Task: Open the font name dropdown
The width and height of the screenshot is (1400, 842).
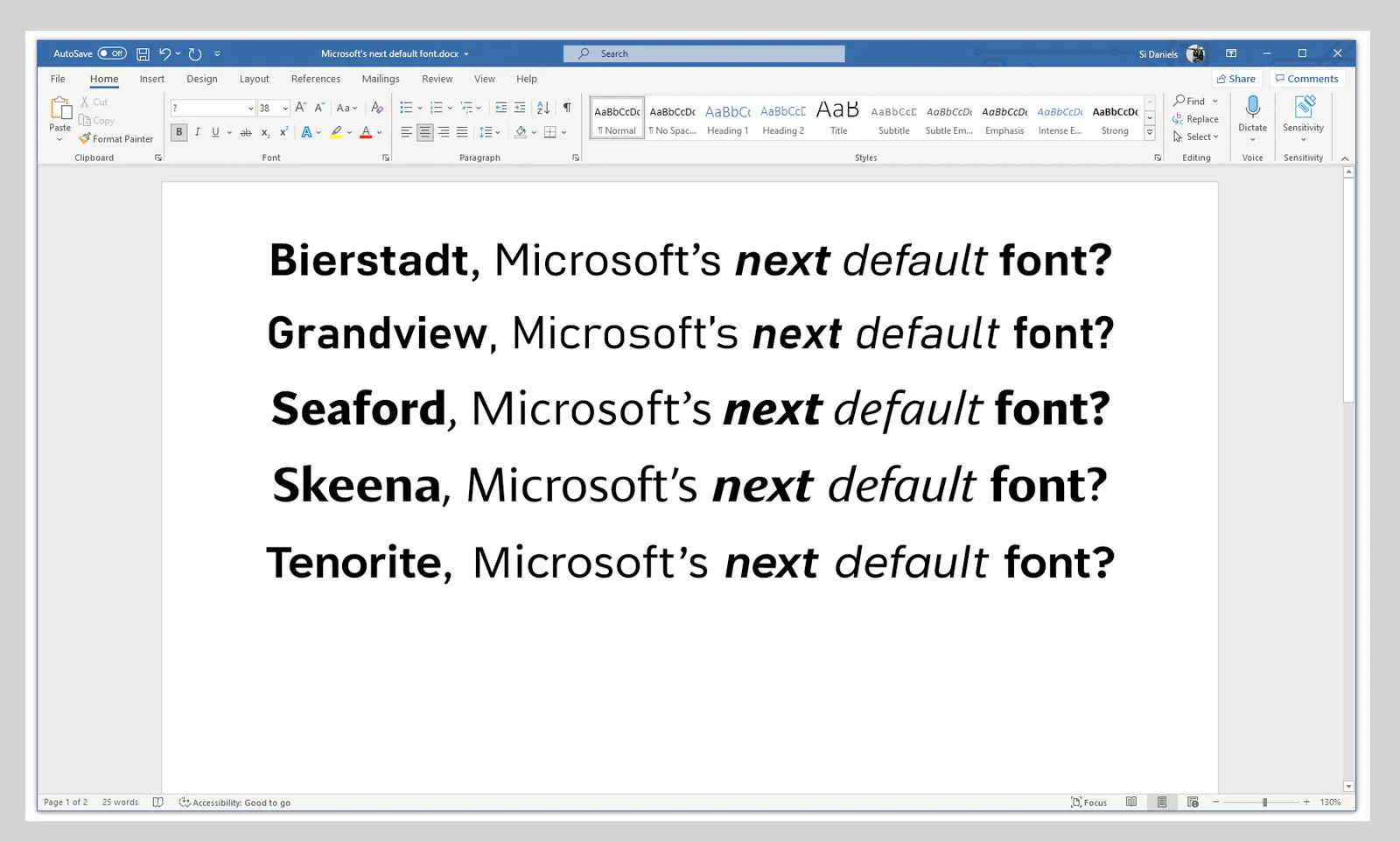Action: pos(251,109)
